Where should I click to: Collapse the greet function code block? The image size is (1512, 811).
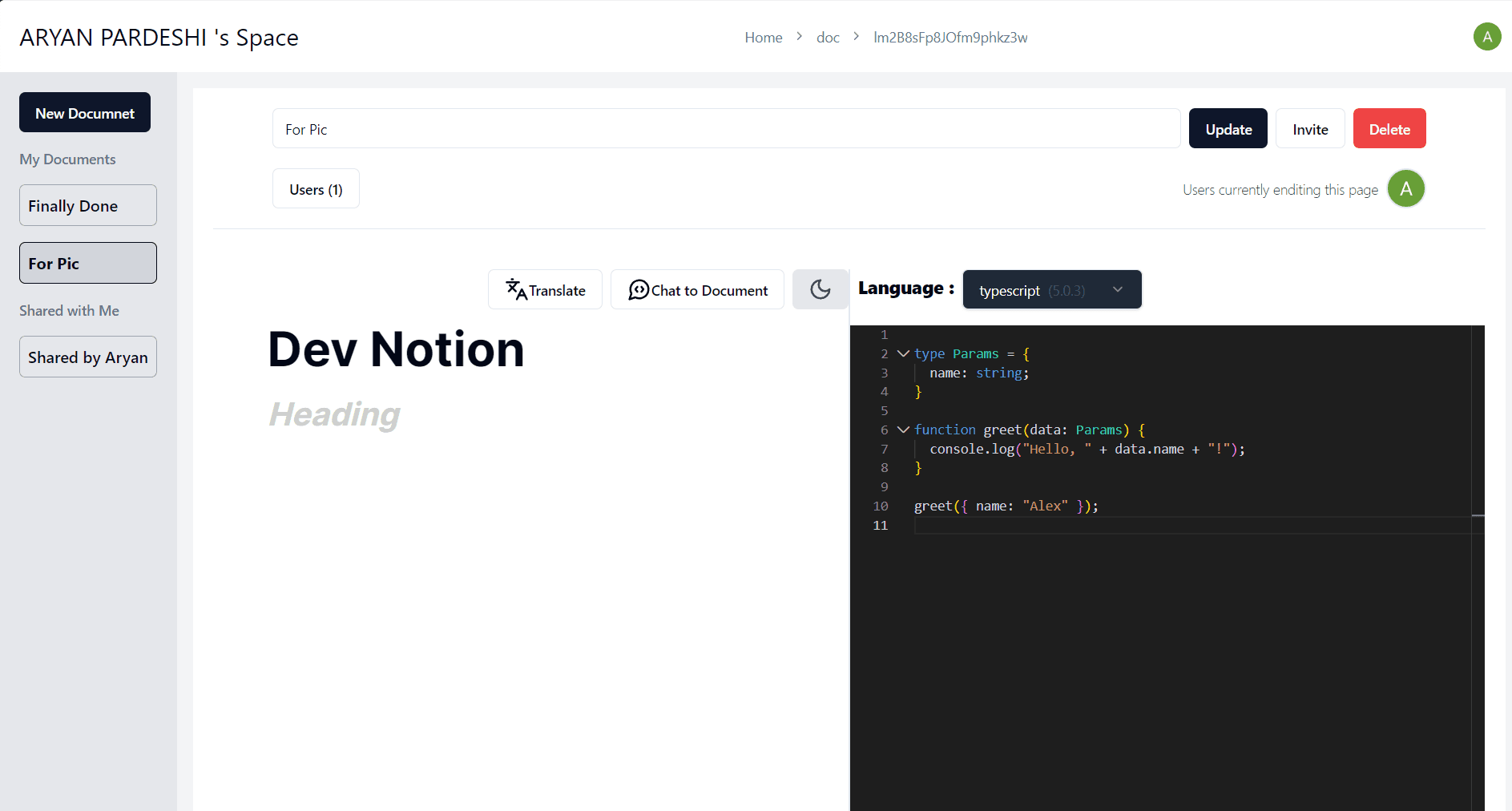[903, 430]
